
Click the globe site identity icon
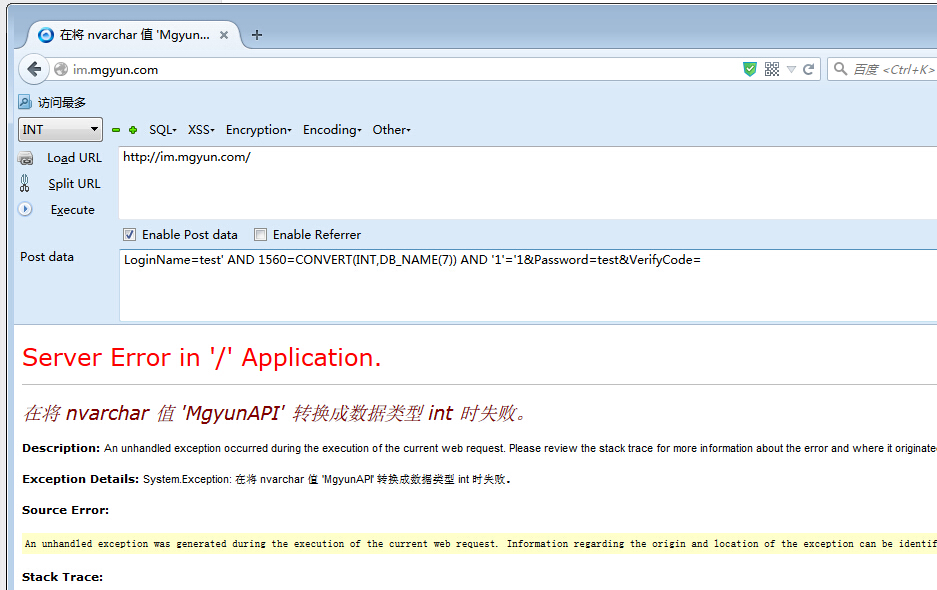tap(61, 69)
